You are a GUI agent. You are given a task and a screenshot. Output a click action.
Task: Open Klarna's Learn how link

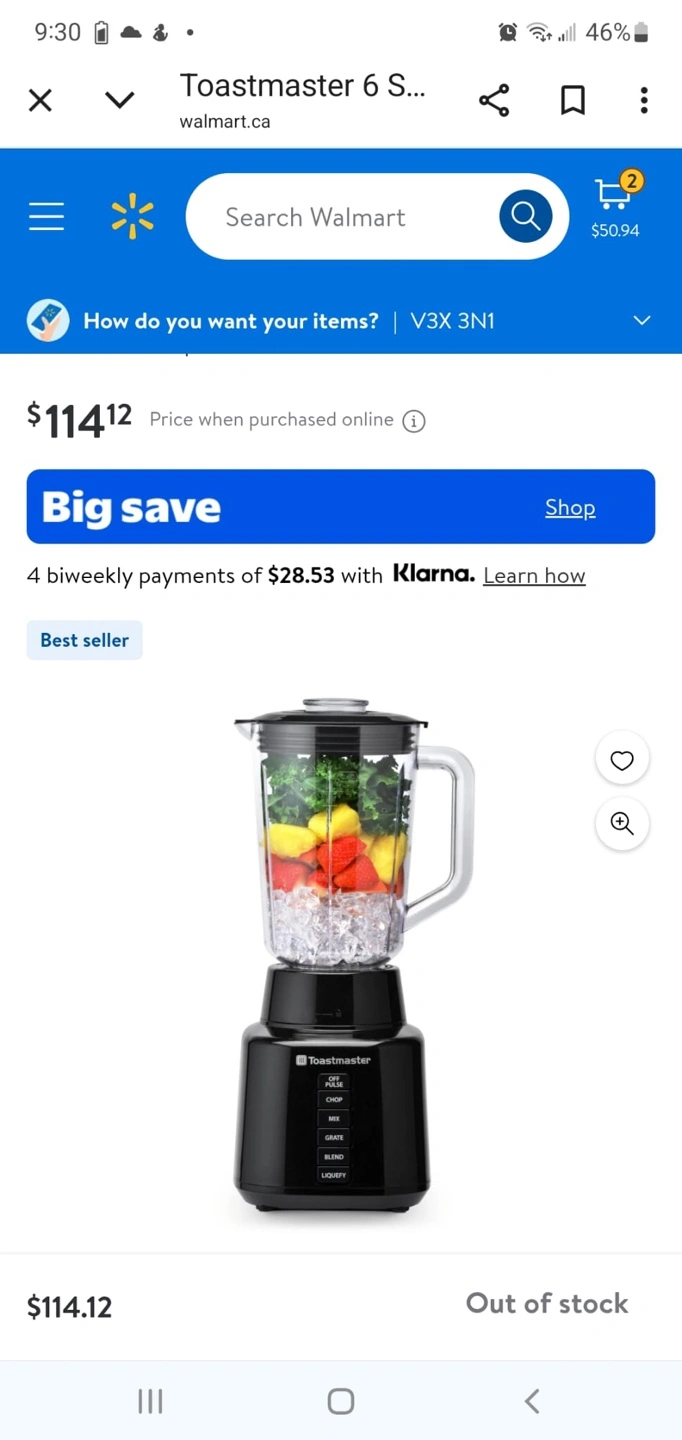(534, 575)
